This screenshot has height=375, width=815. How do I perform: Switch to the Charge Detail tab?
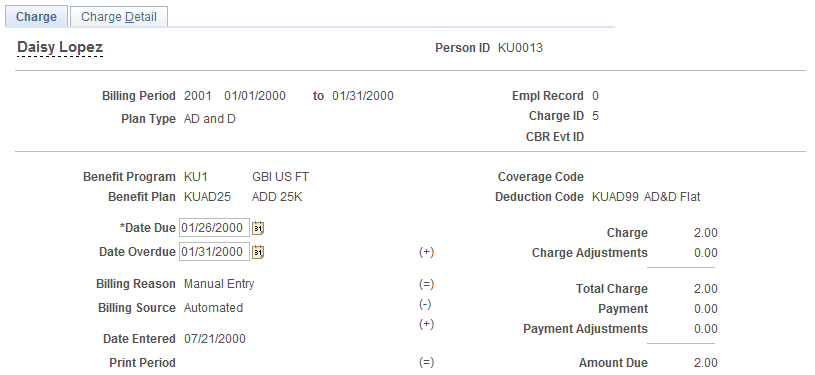tap(119, 17)
